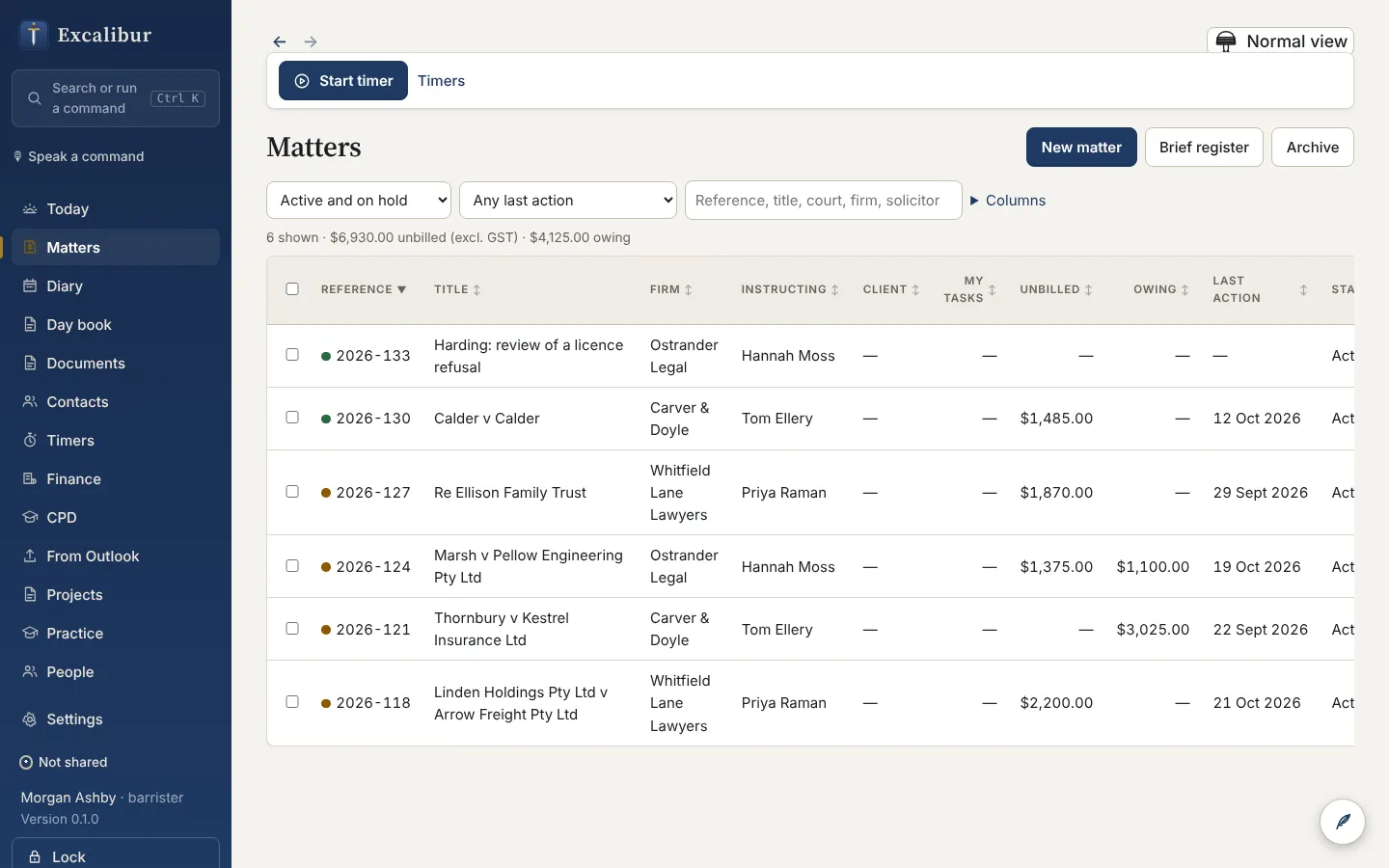Expand the Columns disclosure

click(1008, 201)
